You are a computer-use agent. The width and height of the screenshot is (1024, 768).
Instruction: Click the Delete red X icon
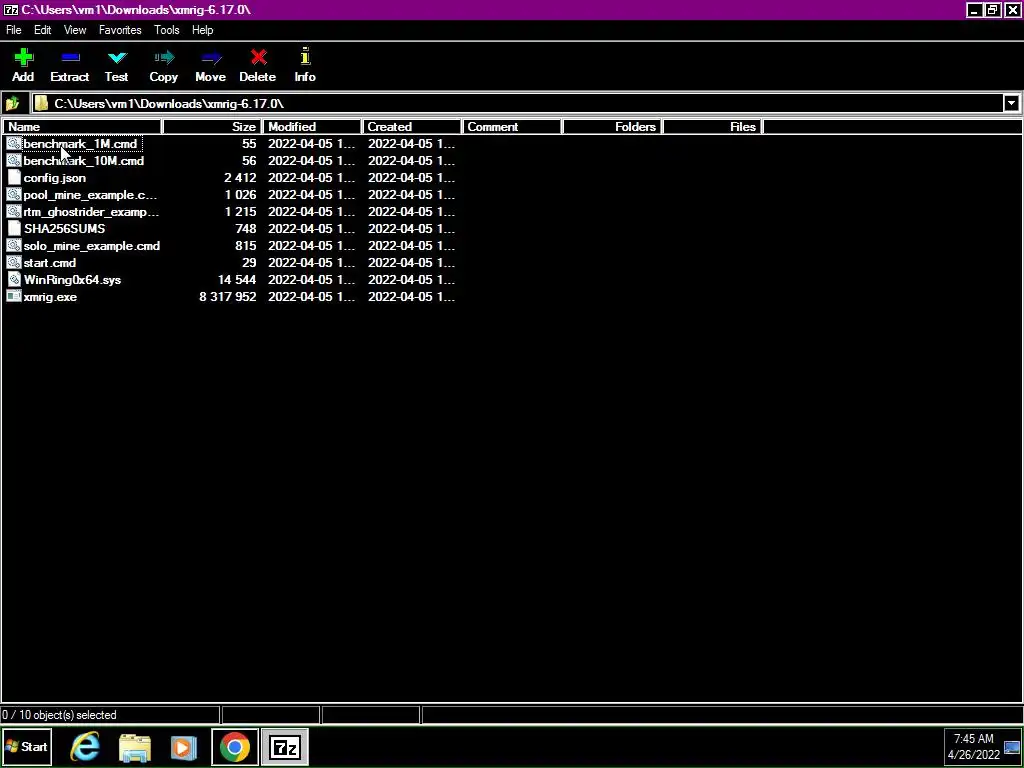(258, 58)
